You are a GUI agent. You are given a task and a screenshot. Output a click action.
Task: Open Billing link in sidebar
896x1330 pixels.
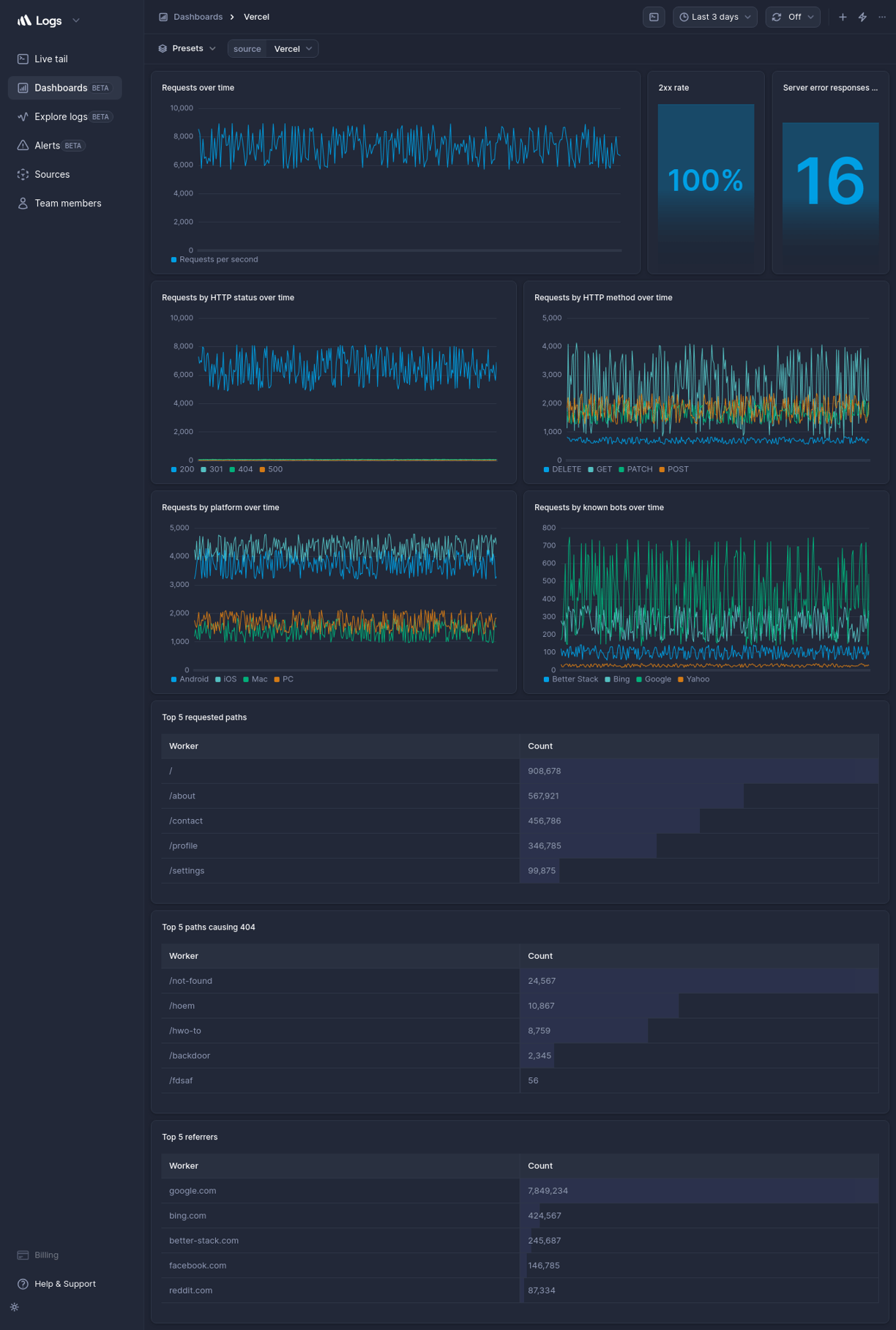[x=46, y=1255]
